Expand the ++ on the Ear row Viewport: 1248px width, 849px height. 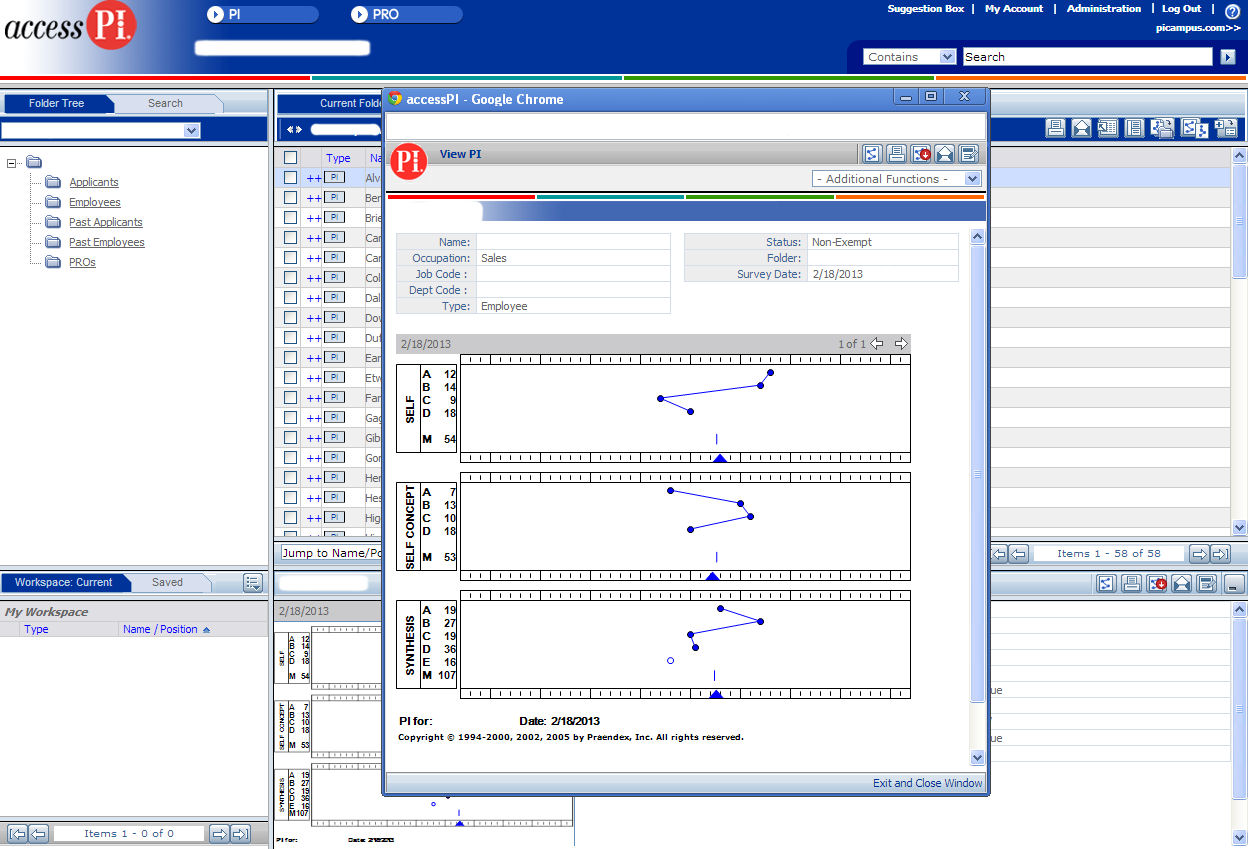point(313,358)
